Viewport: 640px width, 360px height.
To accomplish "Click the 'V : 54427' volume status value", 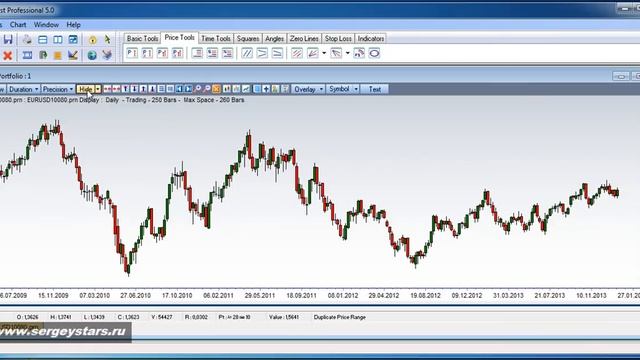I will click(162, 317).
